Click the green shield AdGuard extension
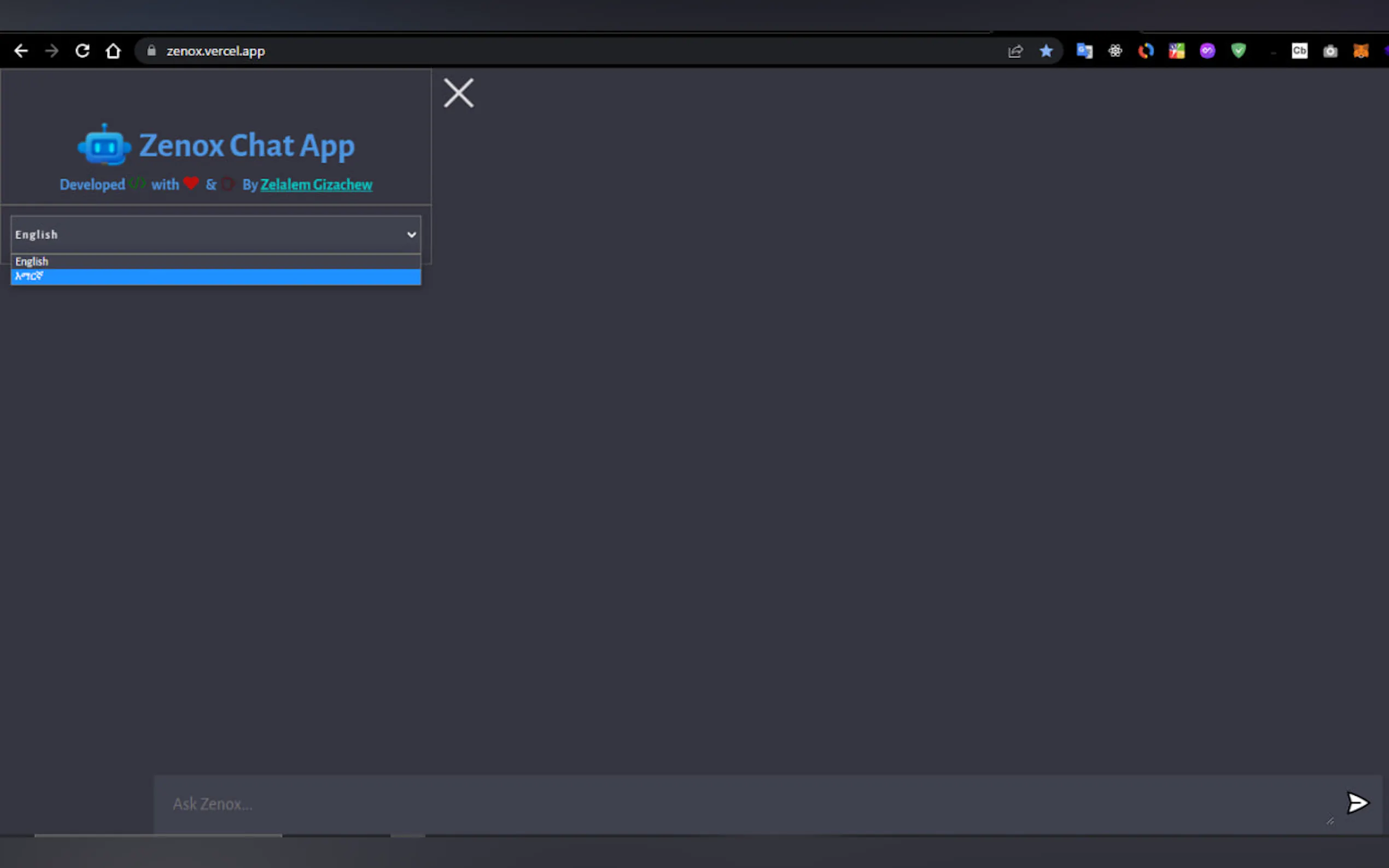 [1238, 51]
